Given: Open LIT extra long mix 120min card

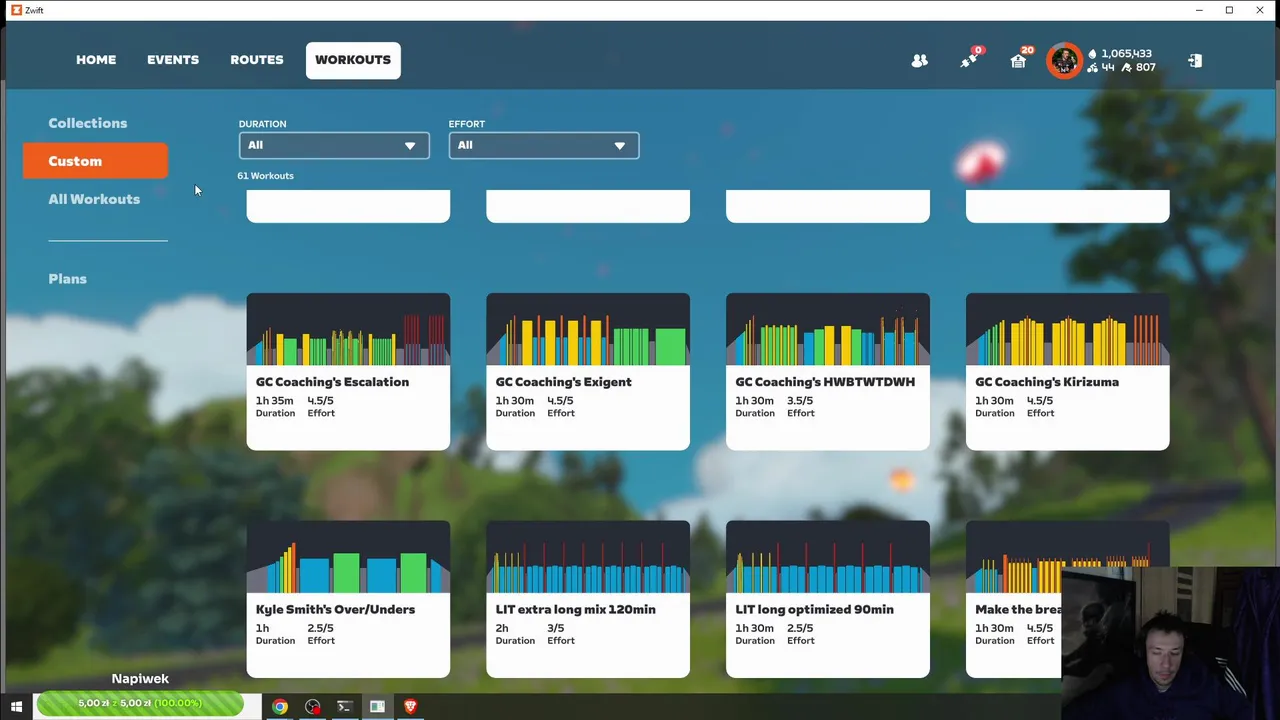Looking at the screenshot, I should tap(588, 599).
